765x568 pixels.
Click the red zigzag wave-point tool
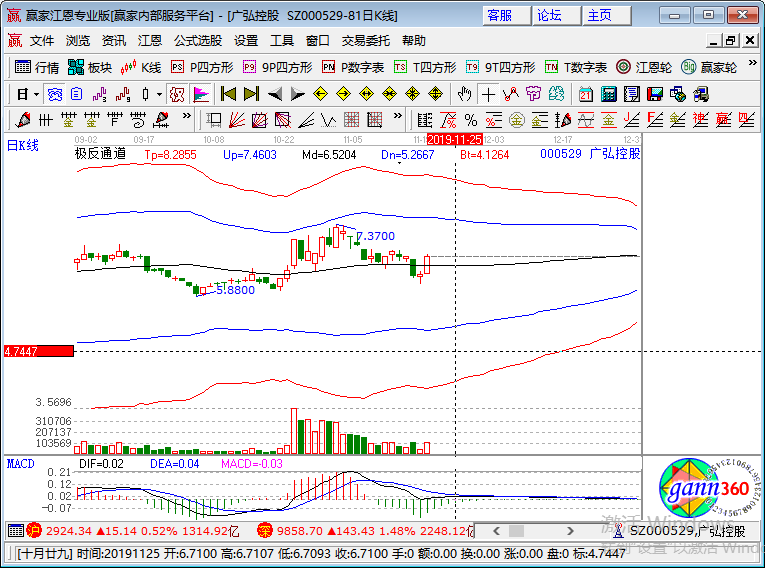tap(510, 94)
